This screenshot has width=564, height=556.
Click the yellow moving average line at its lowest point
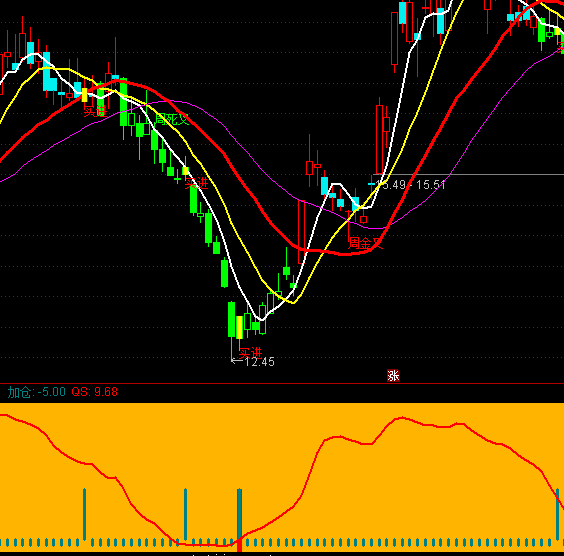coord(294,302)
